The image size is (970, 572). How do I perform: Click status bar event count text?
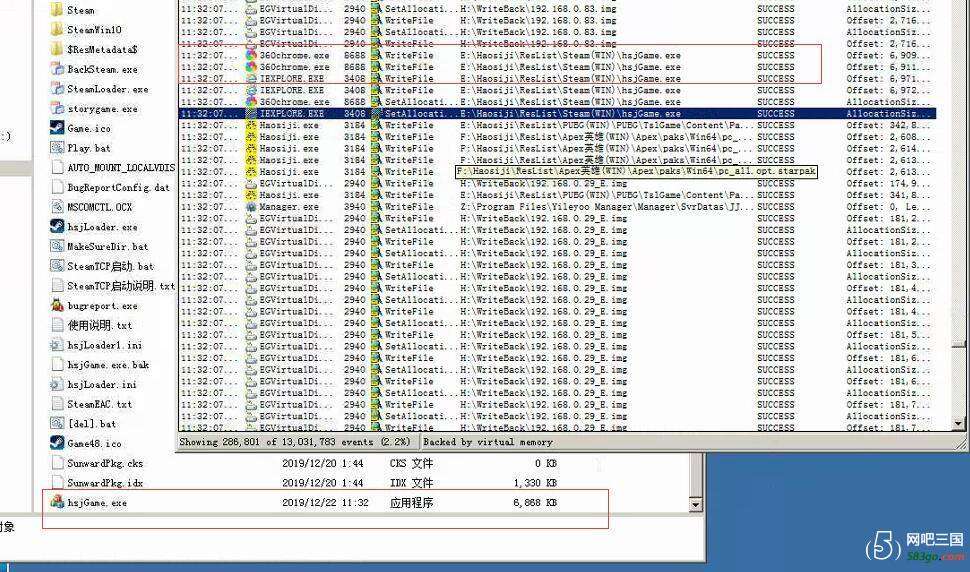tap(294, 442)
